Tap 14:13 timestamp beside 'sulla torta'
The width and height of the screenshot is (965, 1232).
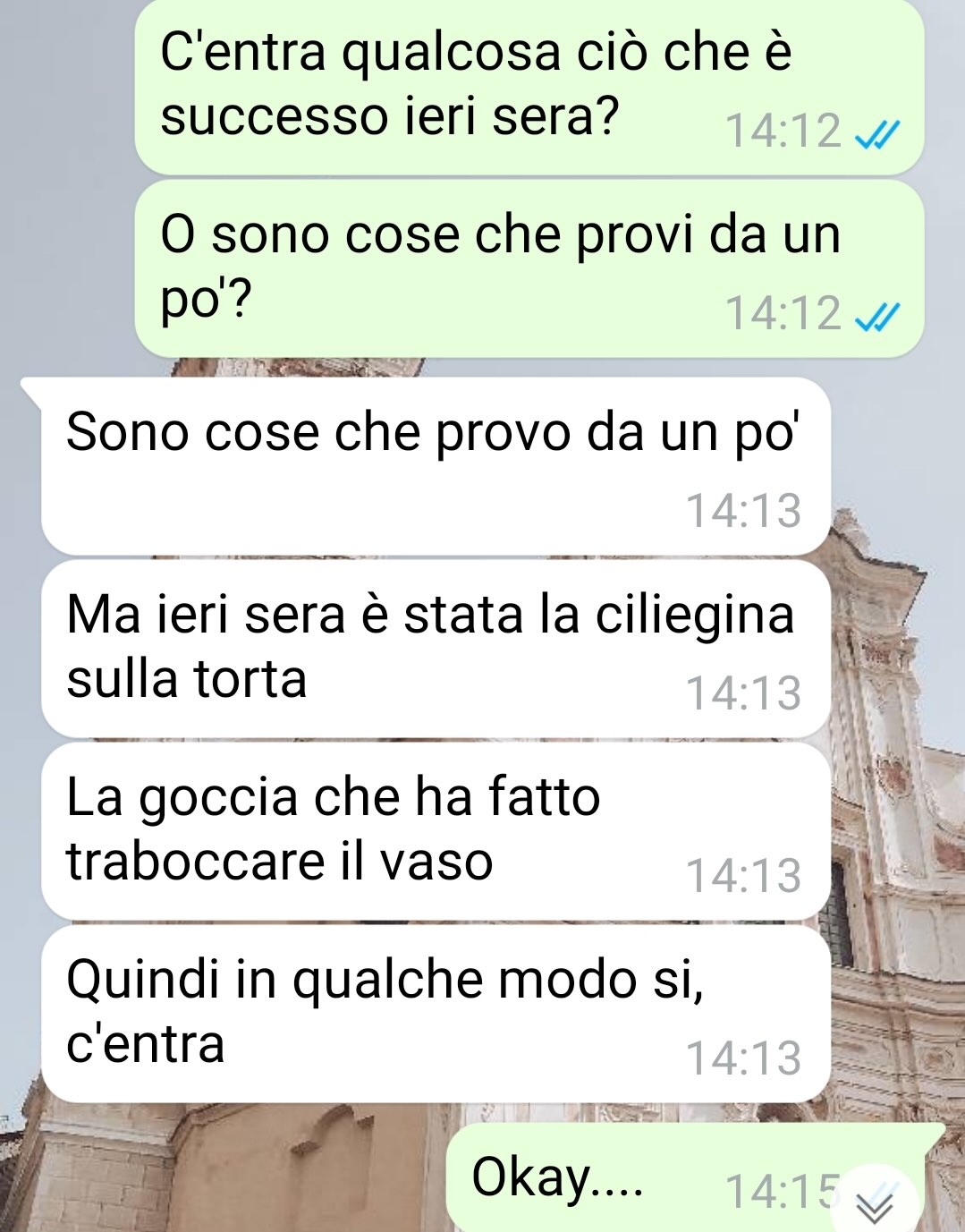pyautogui.click(x=743, y=693)
